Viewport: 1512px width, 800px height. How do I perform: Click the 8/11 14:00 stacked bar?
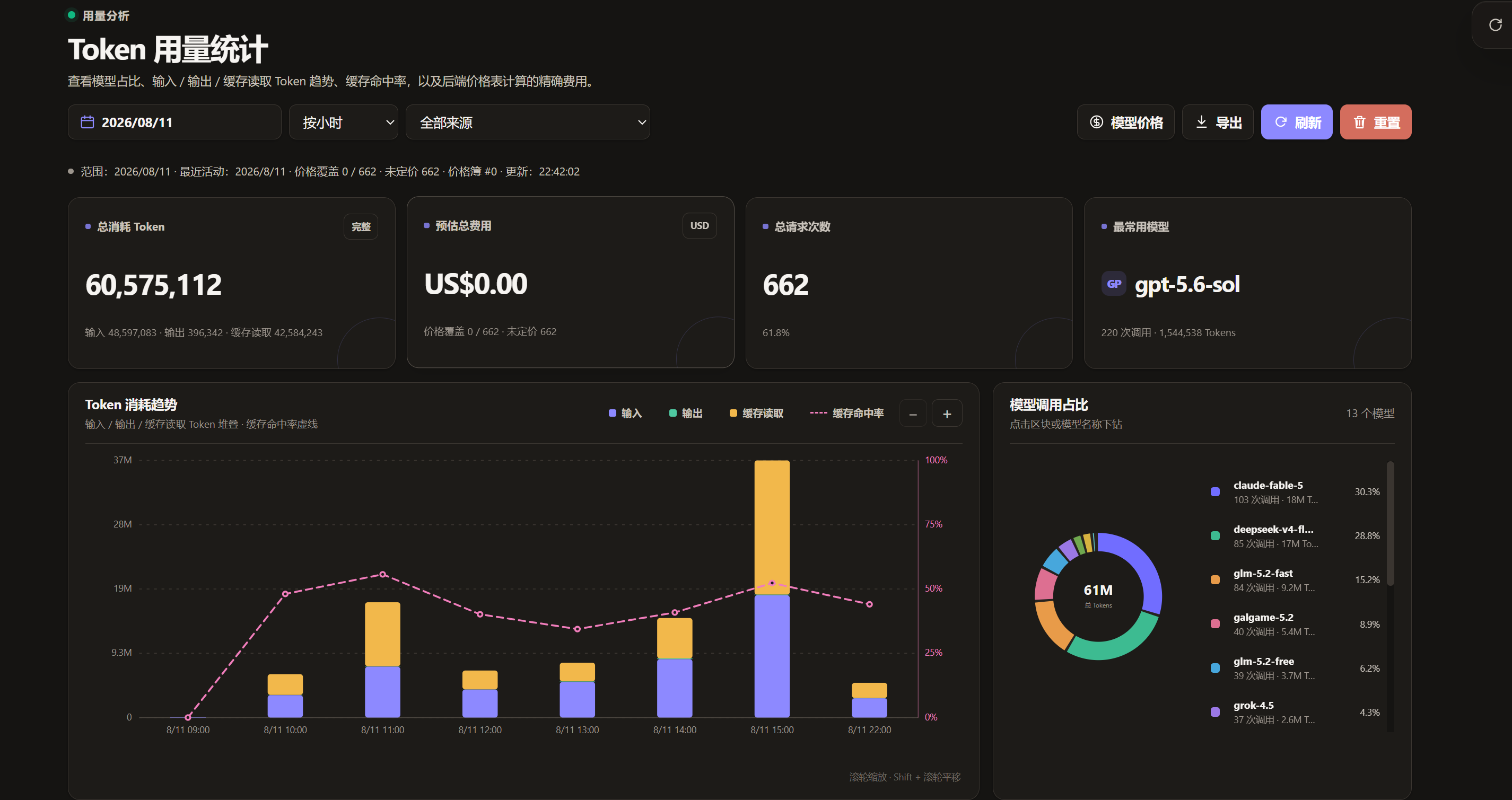(675, 667)
